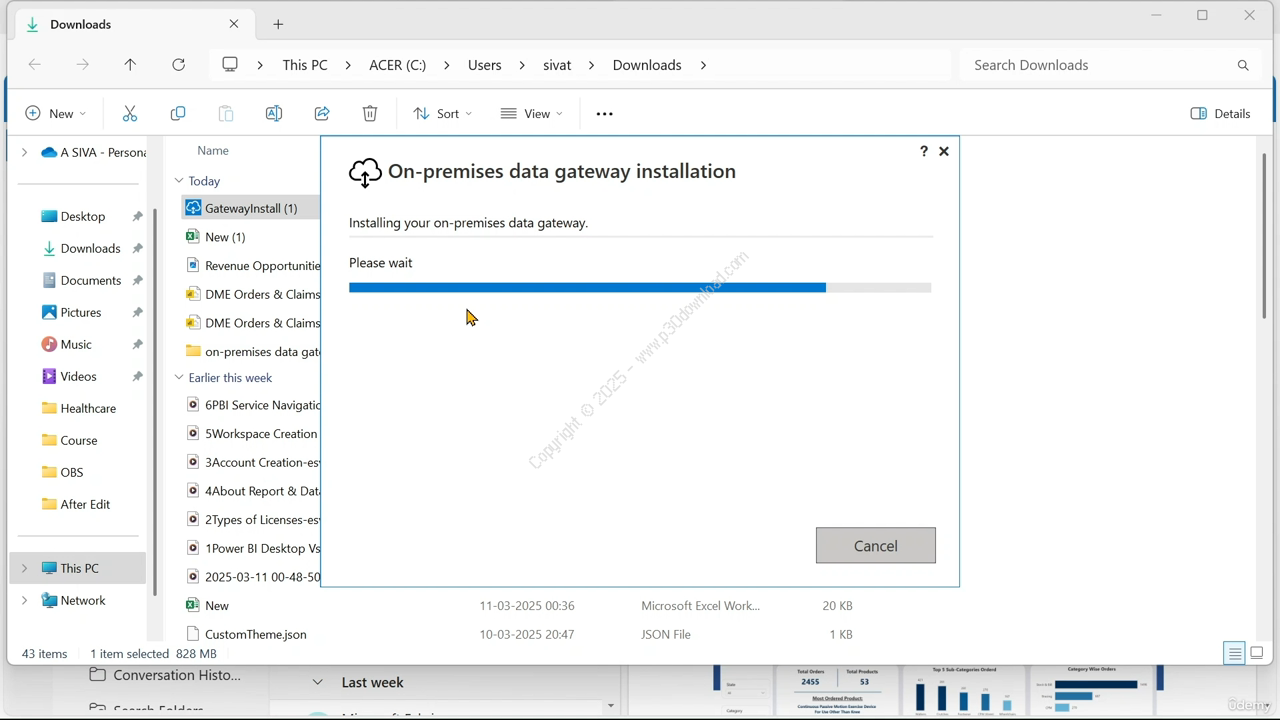Click the Forward navigation arrow
Image resolution: width=1280 pixels, height=720 pixels.
82,65
